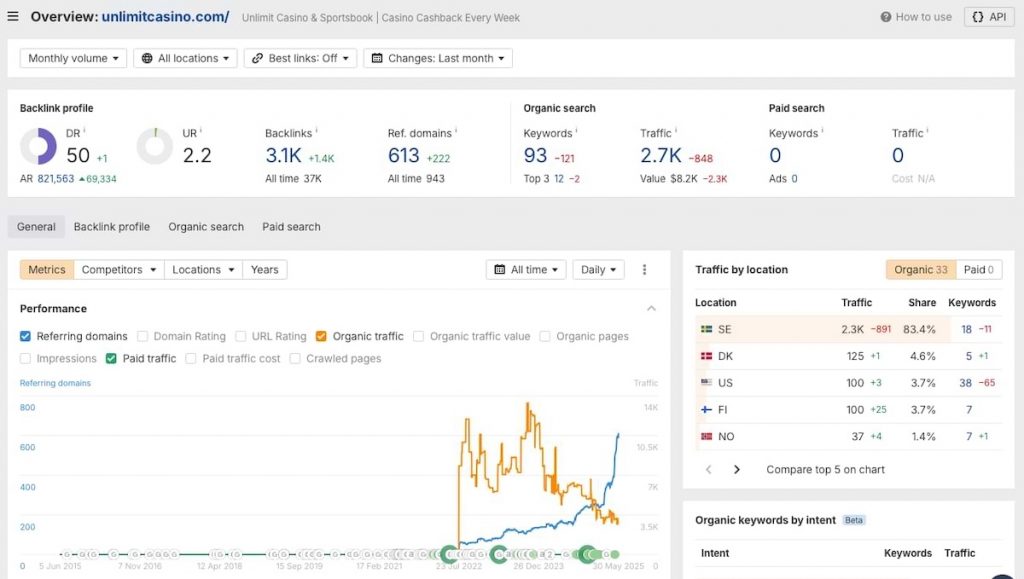
Task: Click the UR donut chart
Action: pos(155,146)
